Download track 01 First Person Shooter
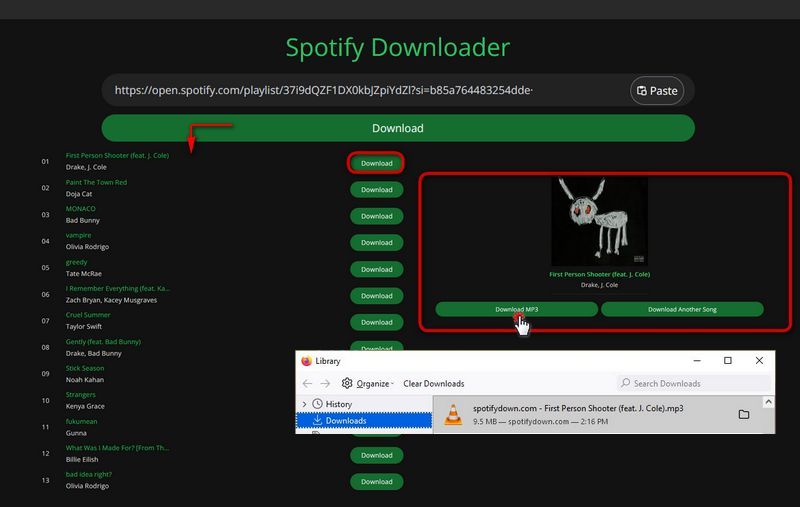 (x=377, y=163)
